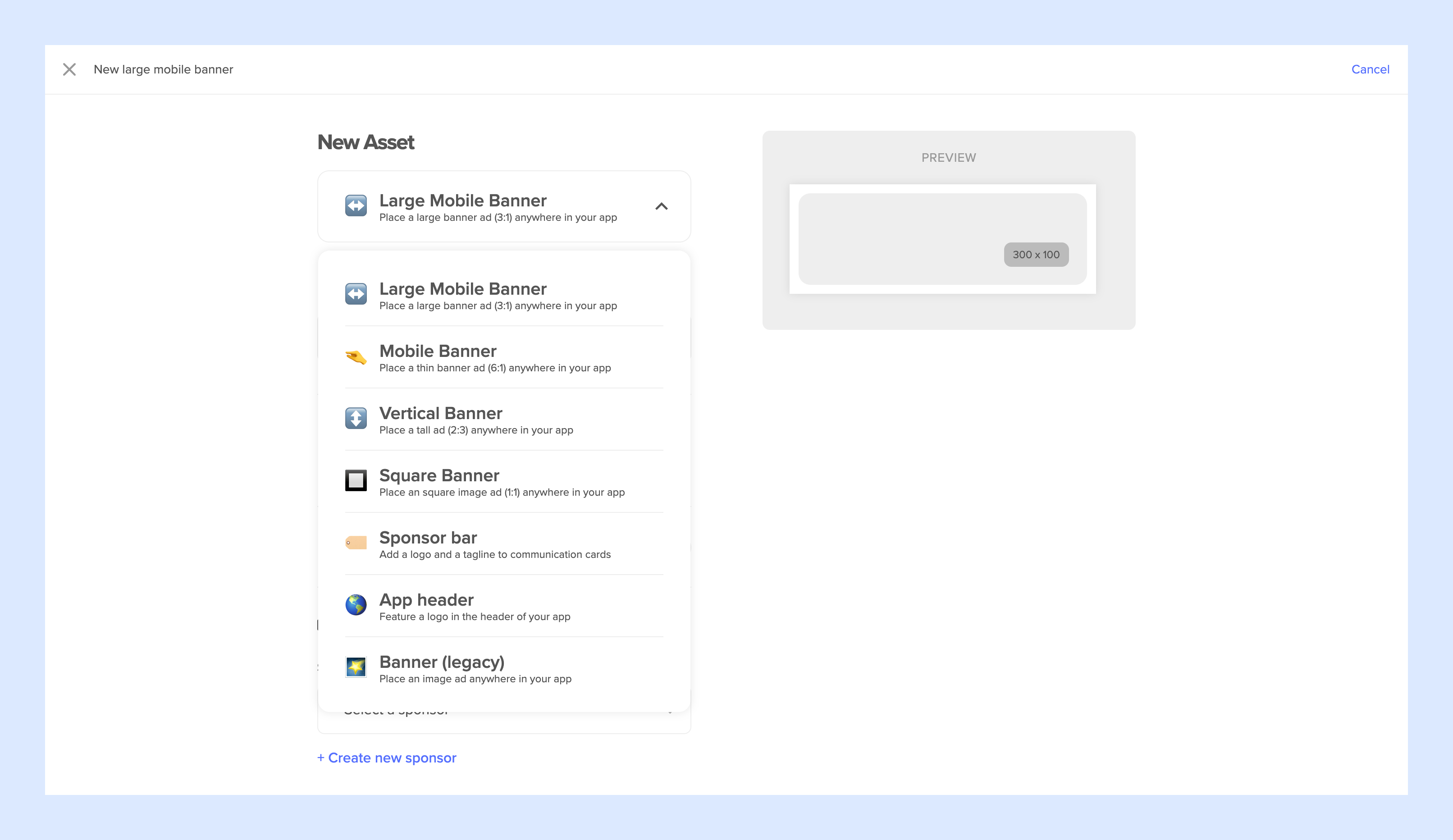Viewport: 1453px width, 840px height.
Task: Choose the Mobile Banner option
Action: [x=504, y=357]
